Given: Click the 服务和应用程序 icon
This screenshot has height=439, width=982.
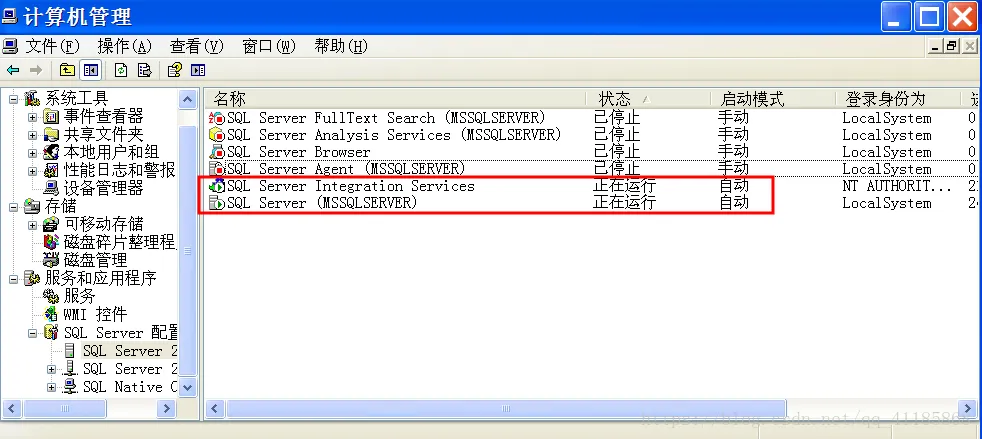Looking at the screenshot, I should [32, 279].
